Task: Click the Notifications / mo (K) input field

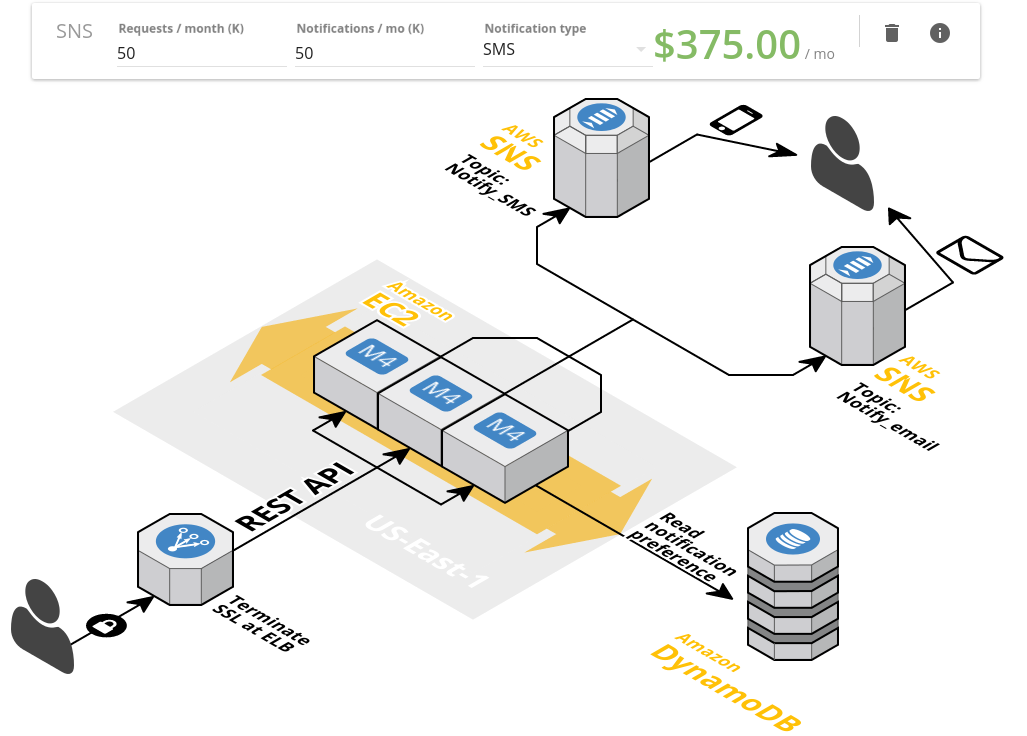Action: [384, 53]
